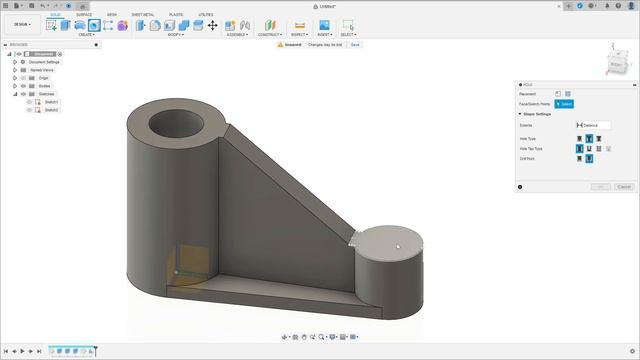Jump to the timeline start
This screenshot has width=640, height=360.
coord(6,351)
